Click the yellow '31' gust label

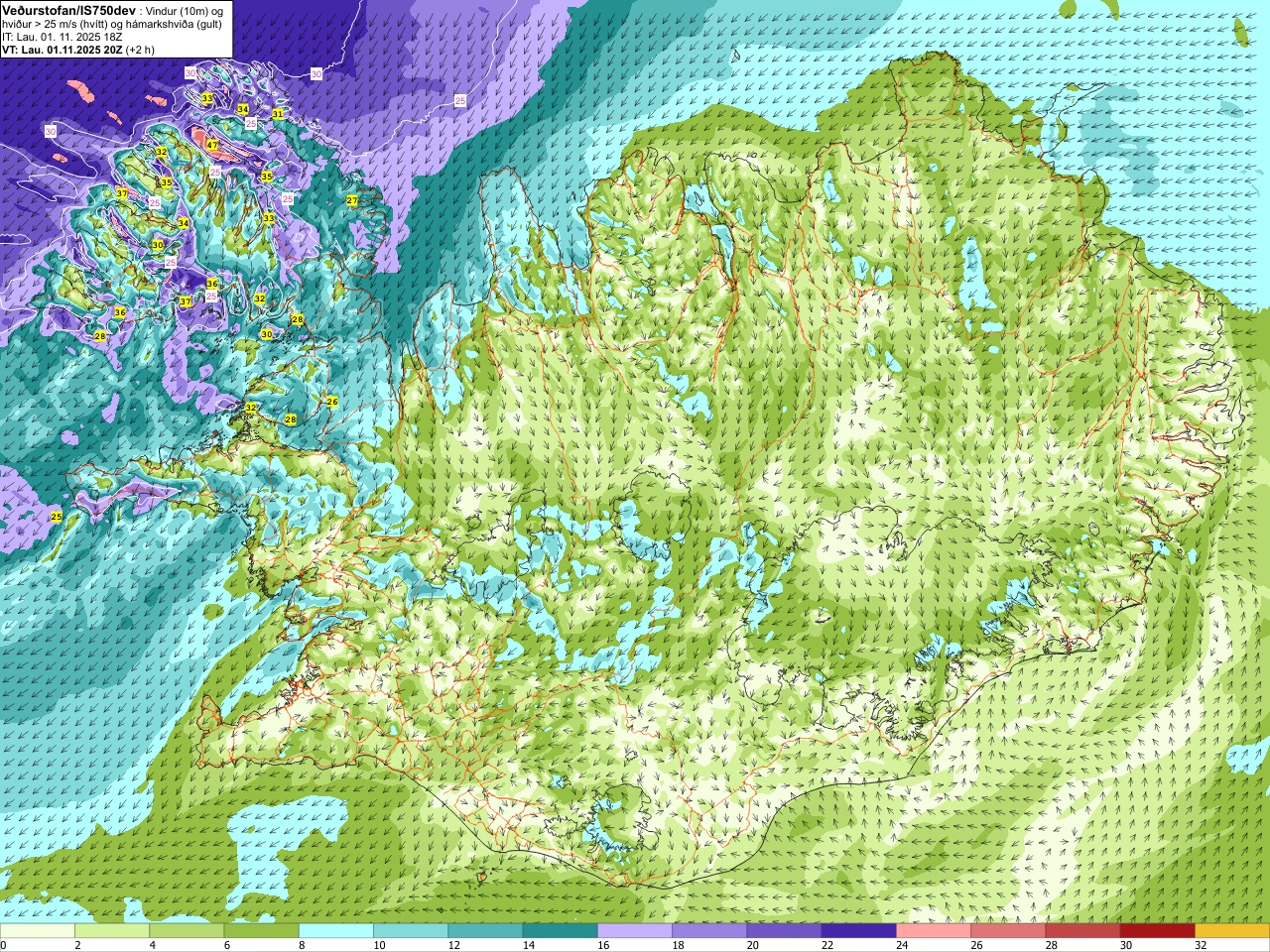point(278,114)
